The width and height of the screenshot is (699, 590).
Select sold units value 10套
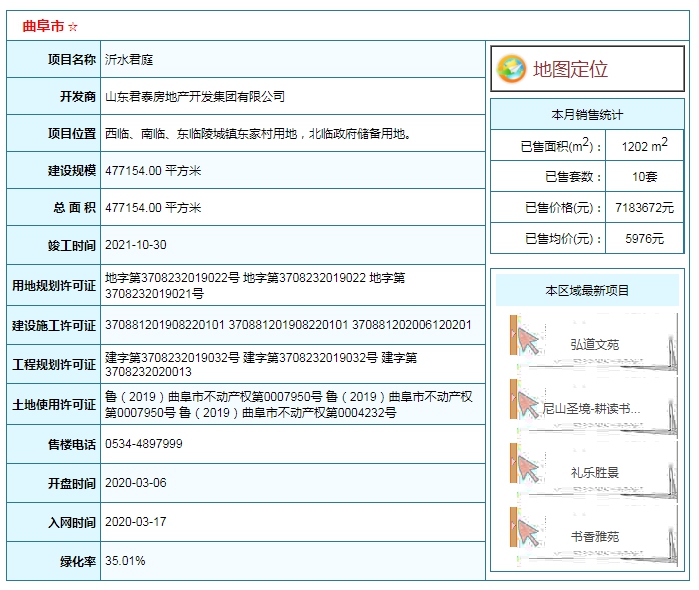[x=644, y=177]
